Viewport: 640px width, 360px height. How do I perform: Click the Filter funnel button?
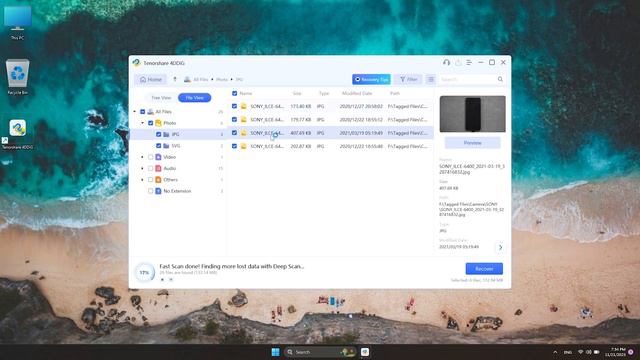click(408, 79)
